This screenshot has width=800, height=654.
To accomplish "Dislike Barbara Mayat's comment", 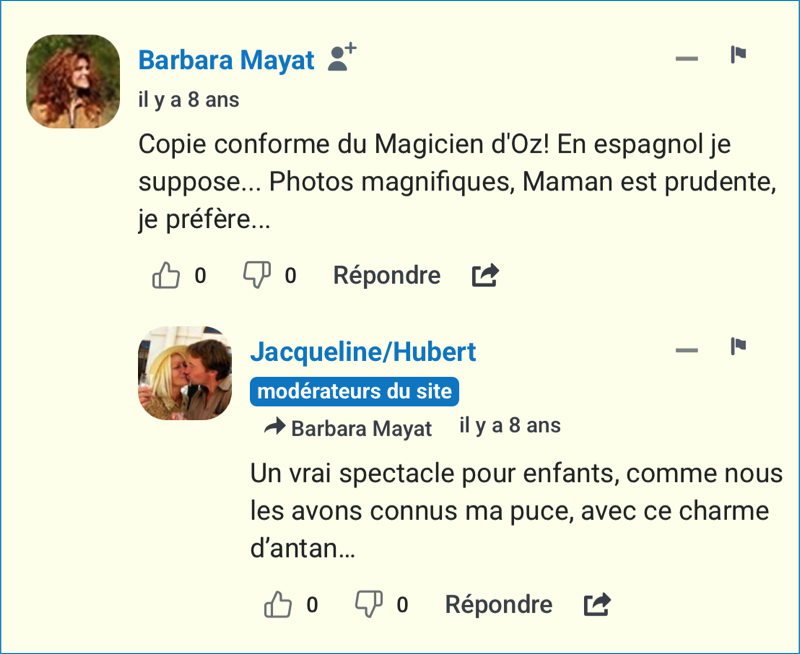I will click(x=257, y=275).
